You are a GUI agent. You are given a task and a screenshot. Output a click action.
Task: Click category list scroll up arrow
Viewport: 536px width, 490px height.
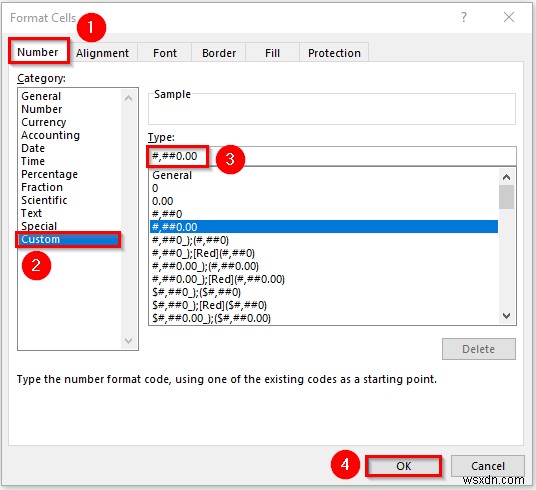point(129,98)
